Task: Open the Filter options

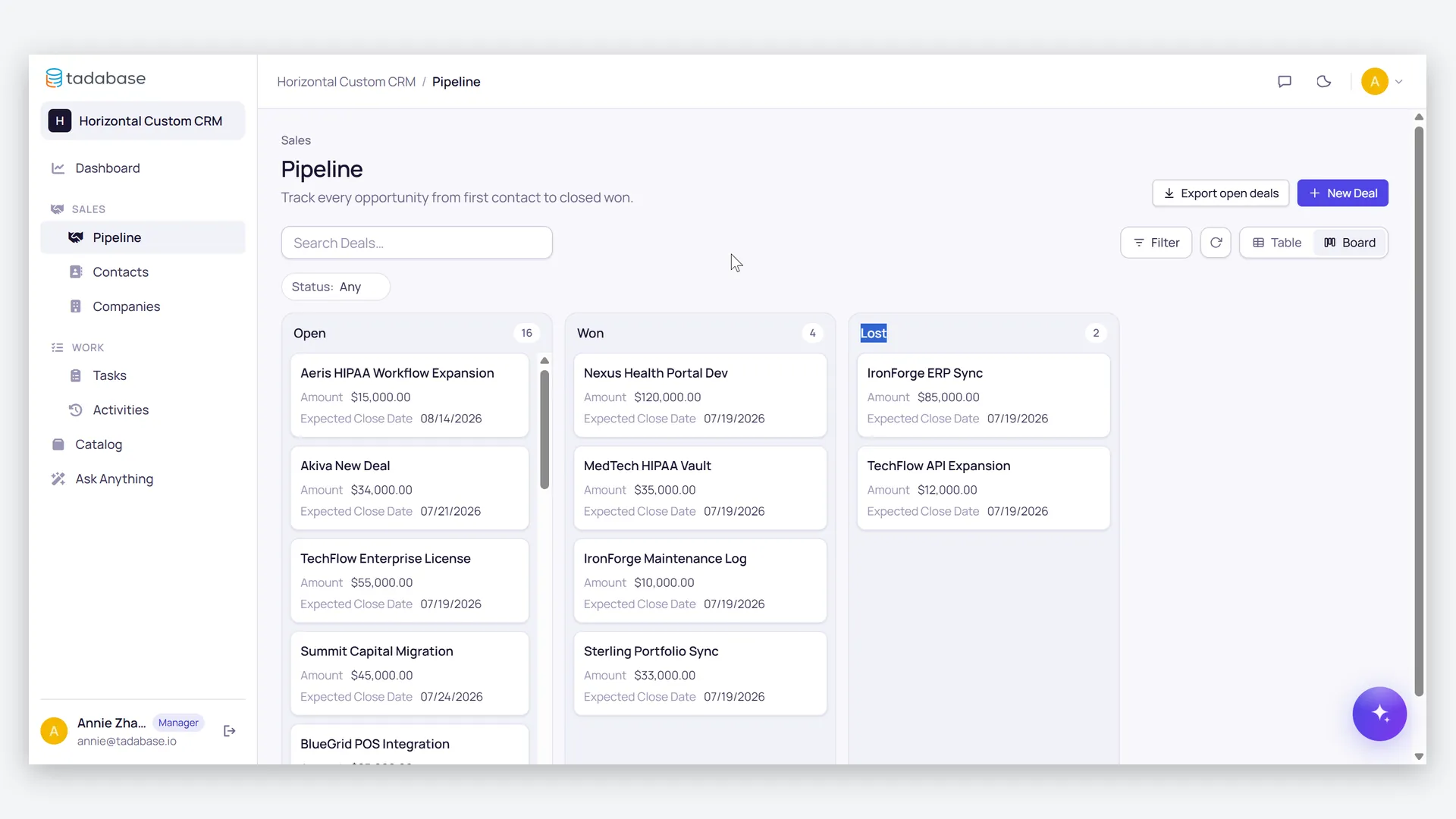Action: pyautogui.click(x=1156, y=243)
